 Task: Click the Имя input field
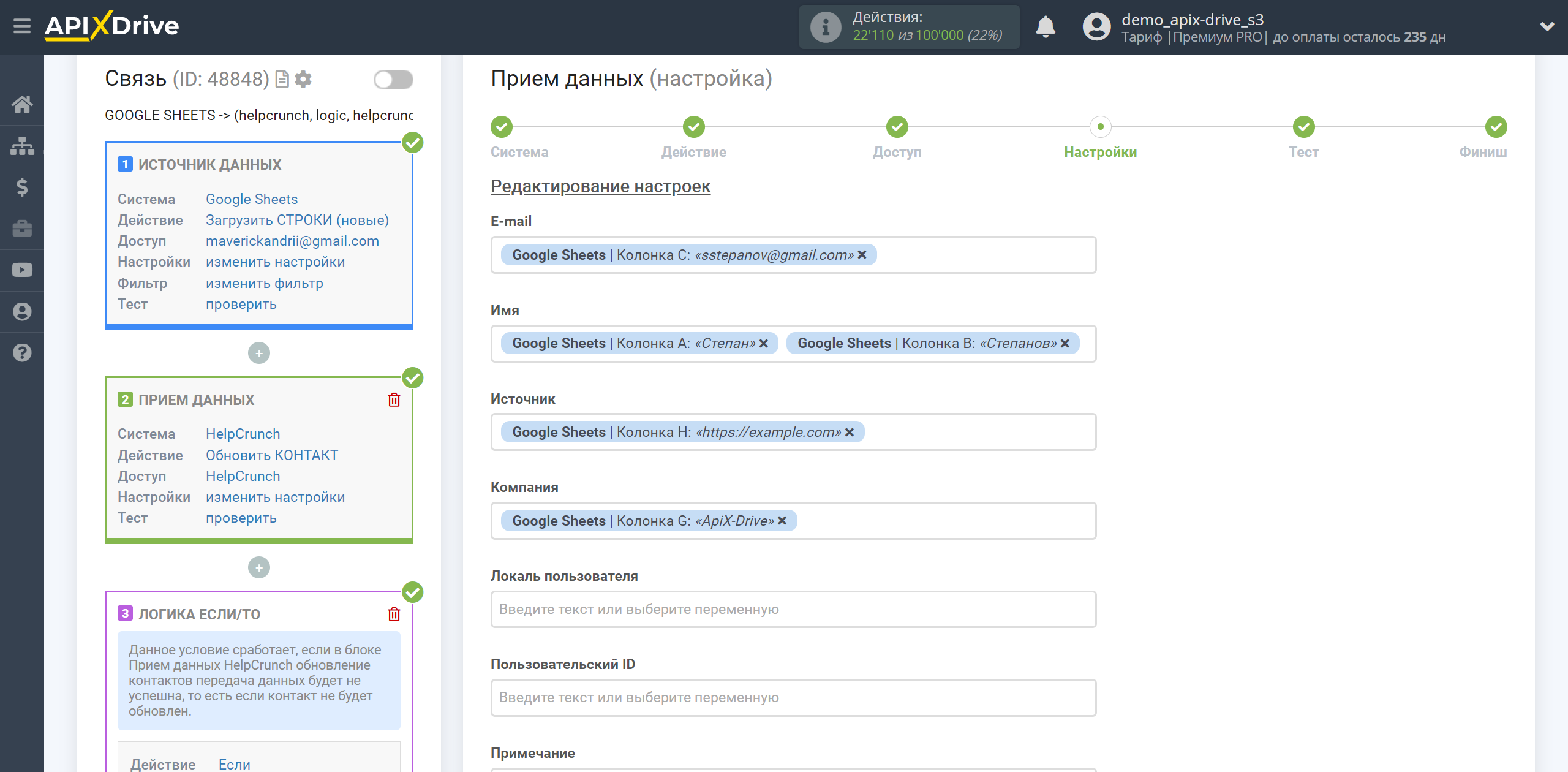[x=793, y=344]
